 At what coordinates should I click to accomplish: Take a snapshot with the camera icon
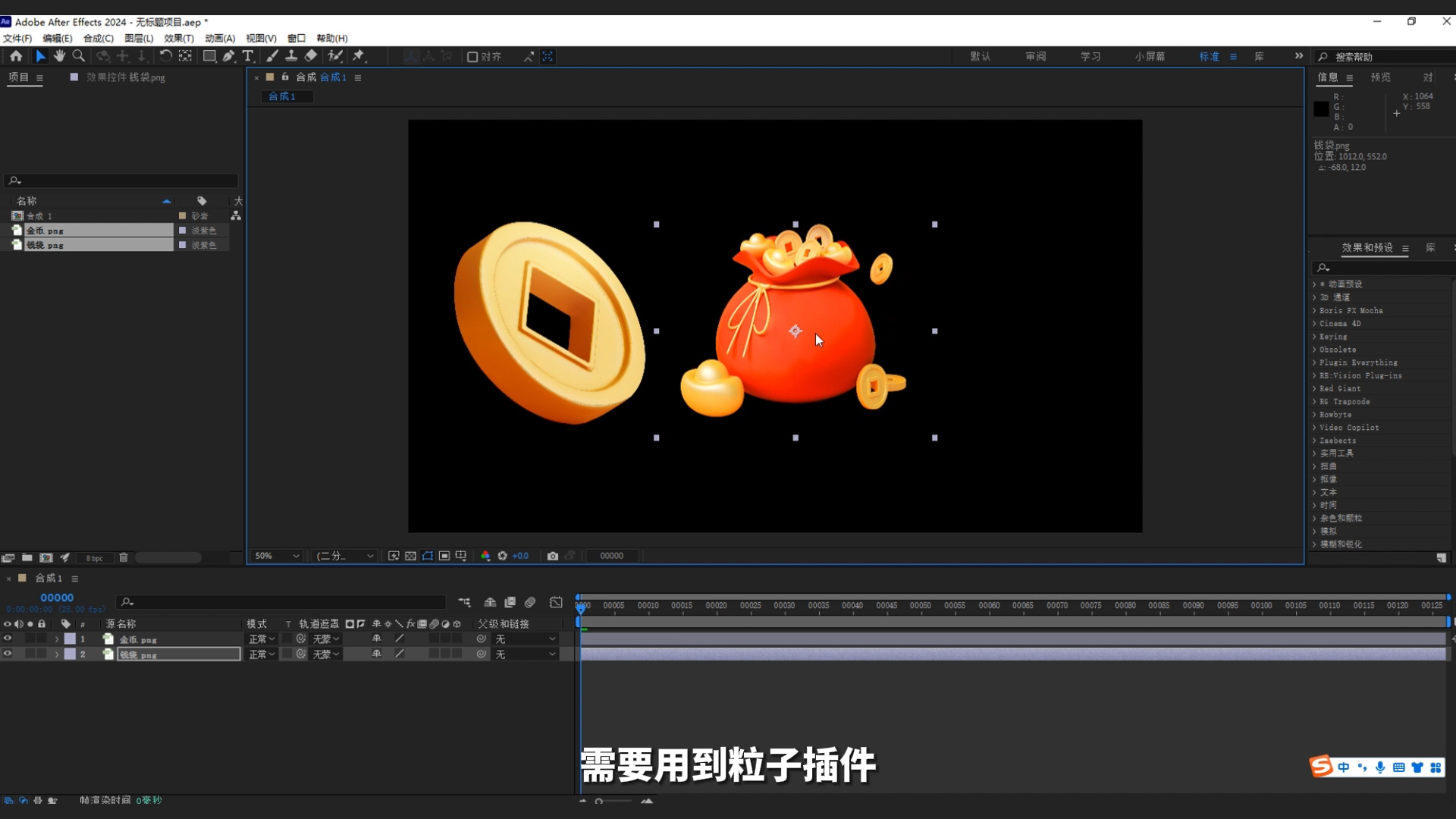pyautogui.click(x=554, y=556)
